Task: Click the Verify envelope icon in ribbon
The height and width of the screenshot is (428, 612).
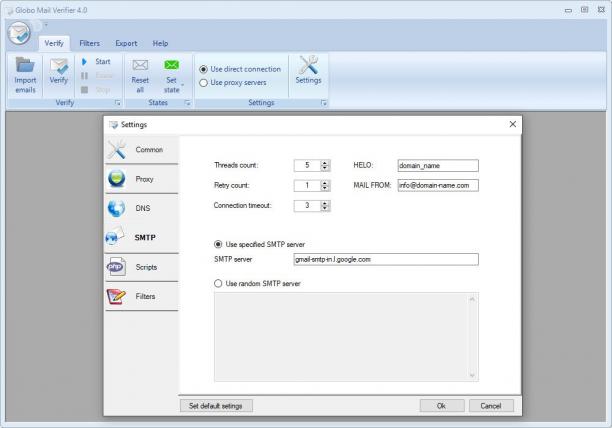Action: (x=59, y=66)
